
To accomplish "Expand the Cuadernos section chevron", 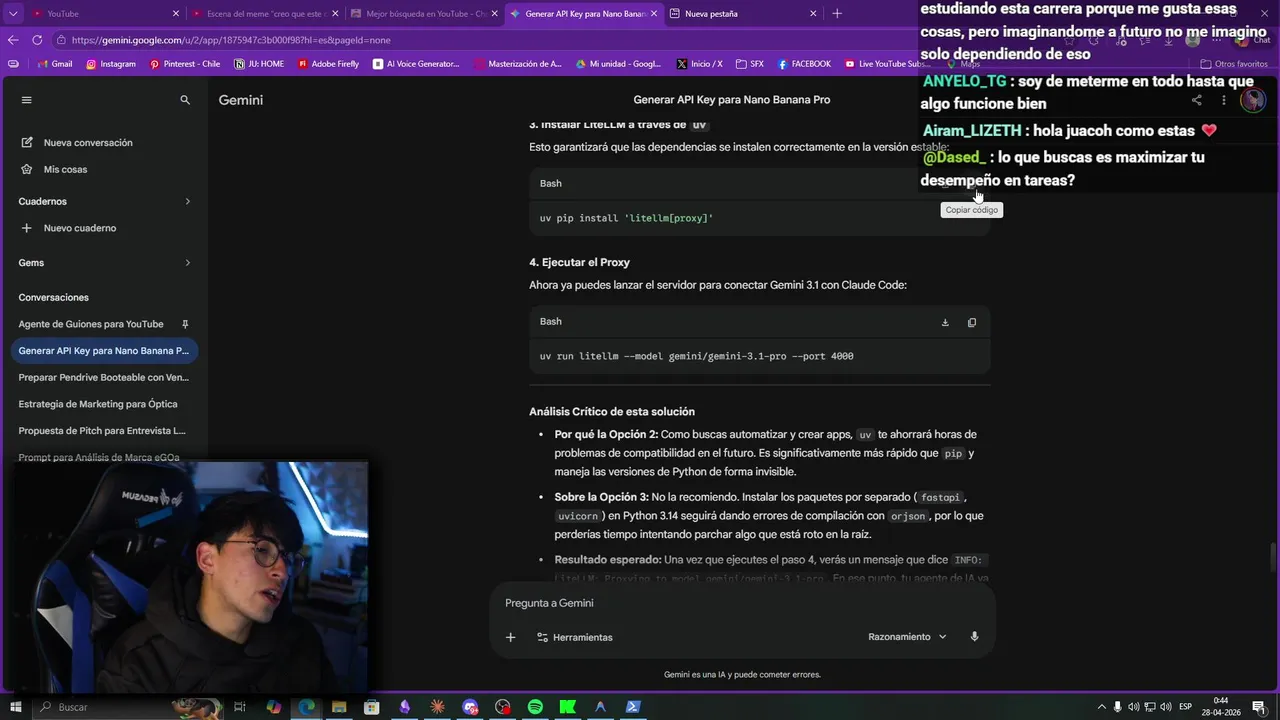I will coord(187,202).
